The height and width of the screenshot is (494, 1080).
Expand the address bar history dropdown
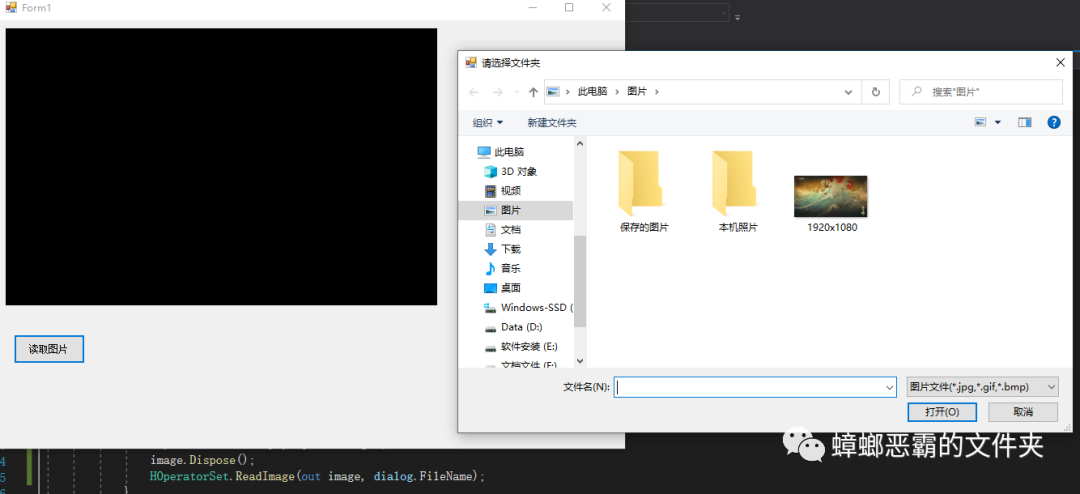click(x=848, y=92)
